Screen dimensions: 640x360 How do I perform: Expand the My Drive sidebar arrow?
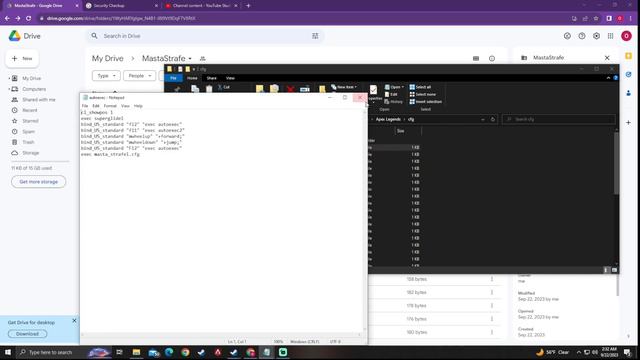pyautogui.click(x=9, y=78)
